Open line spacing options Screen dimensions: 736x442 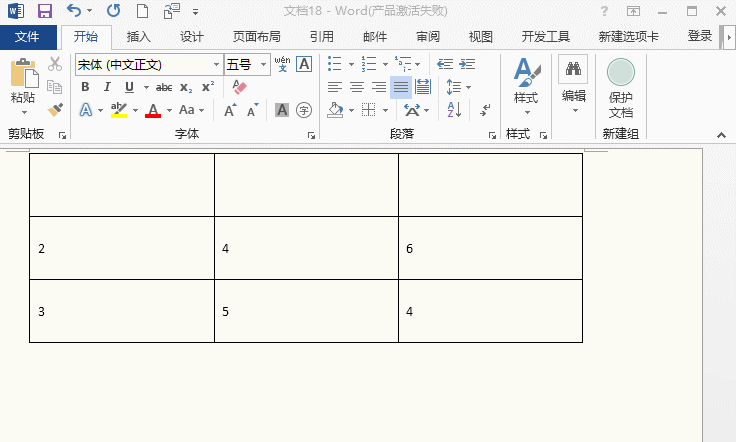[x=459, y=87]
